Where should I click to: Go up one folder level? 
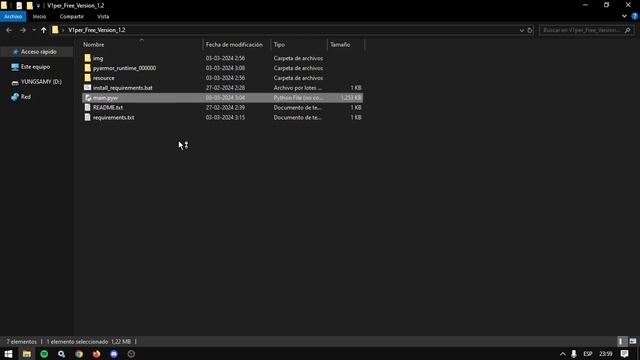tap(43, 30)
